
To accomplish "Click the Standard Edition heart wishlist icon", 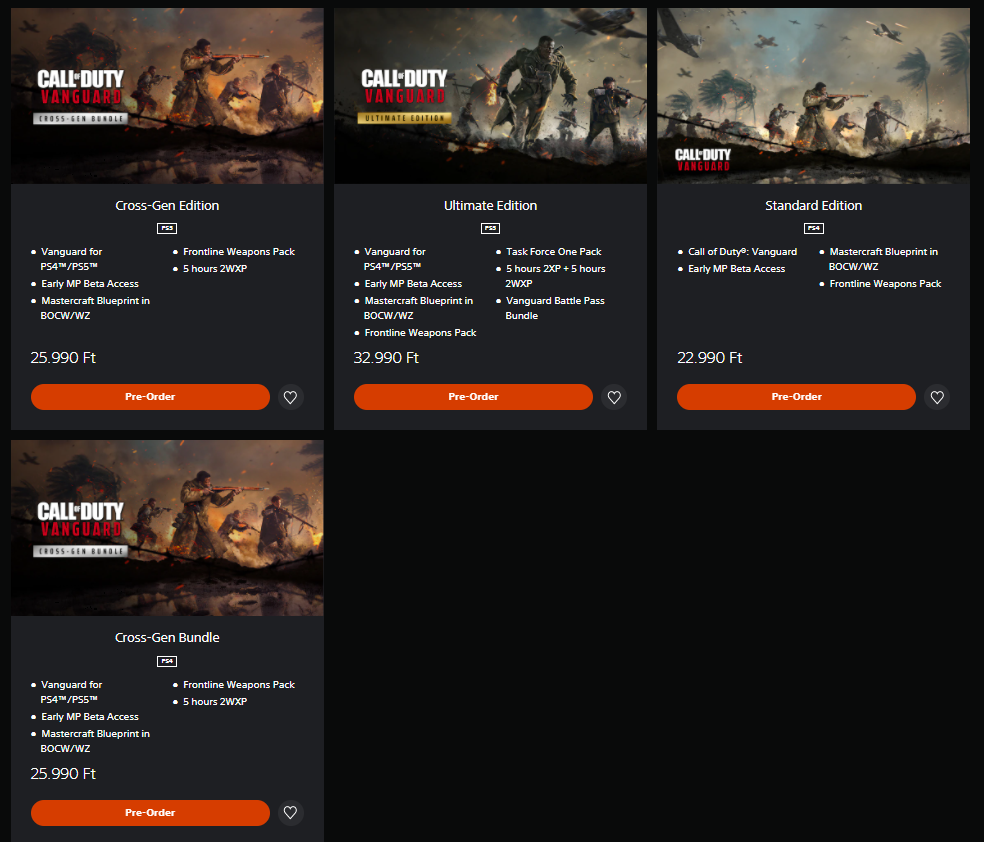I will pos(937,397).
